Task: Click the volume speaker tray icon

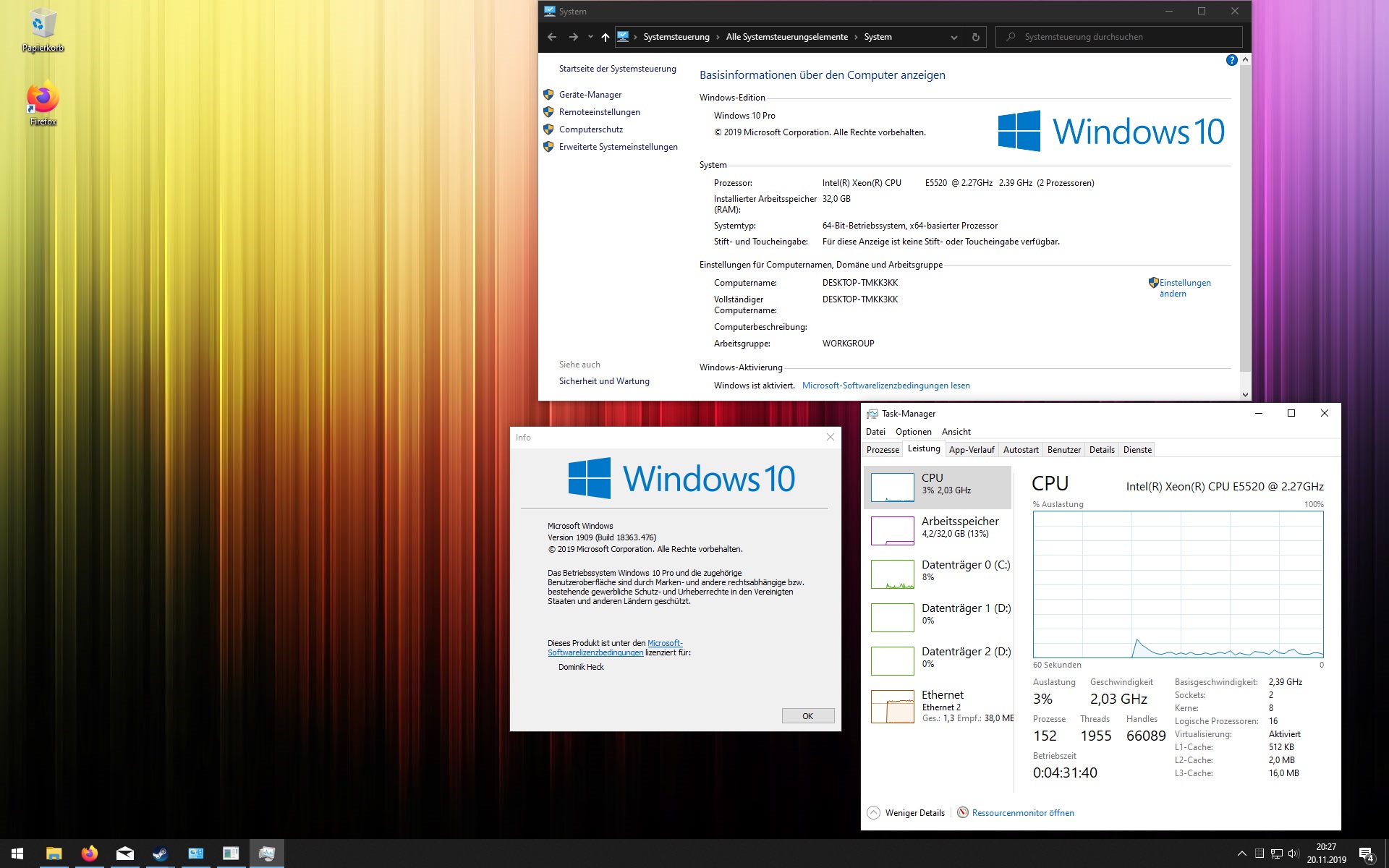Action: (1294, 854)
